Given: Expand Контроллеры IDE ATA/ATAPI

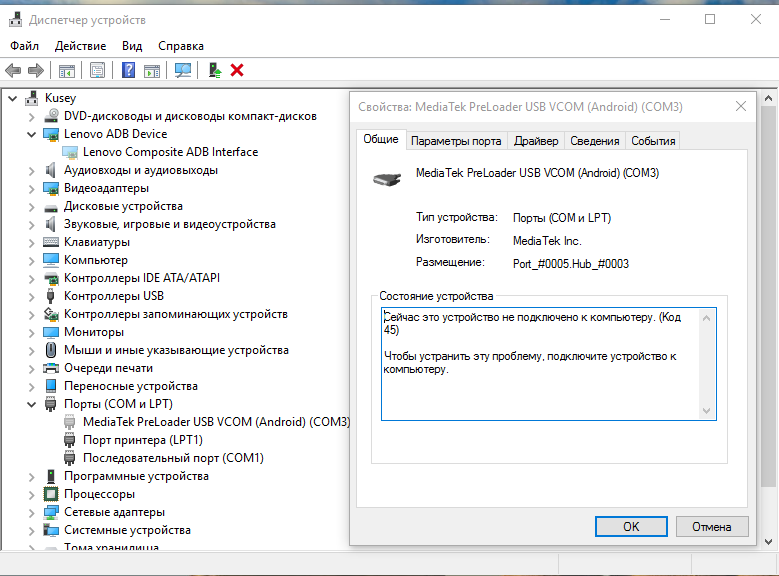Looking at the screenshot, I should pos(31,279).
